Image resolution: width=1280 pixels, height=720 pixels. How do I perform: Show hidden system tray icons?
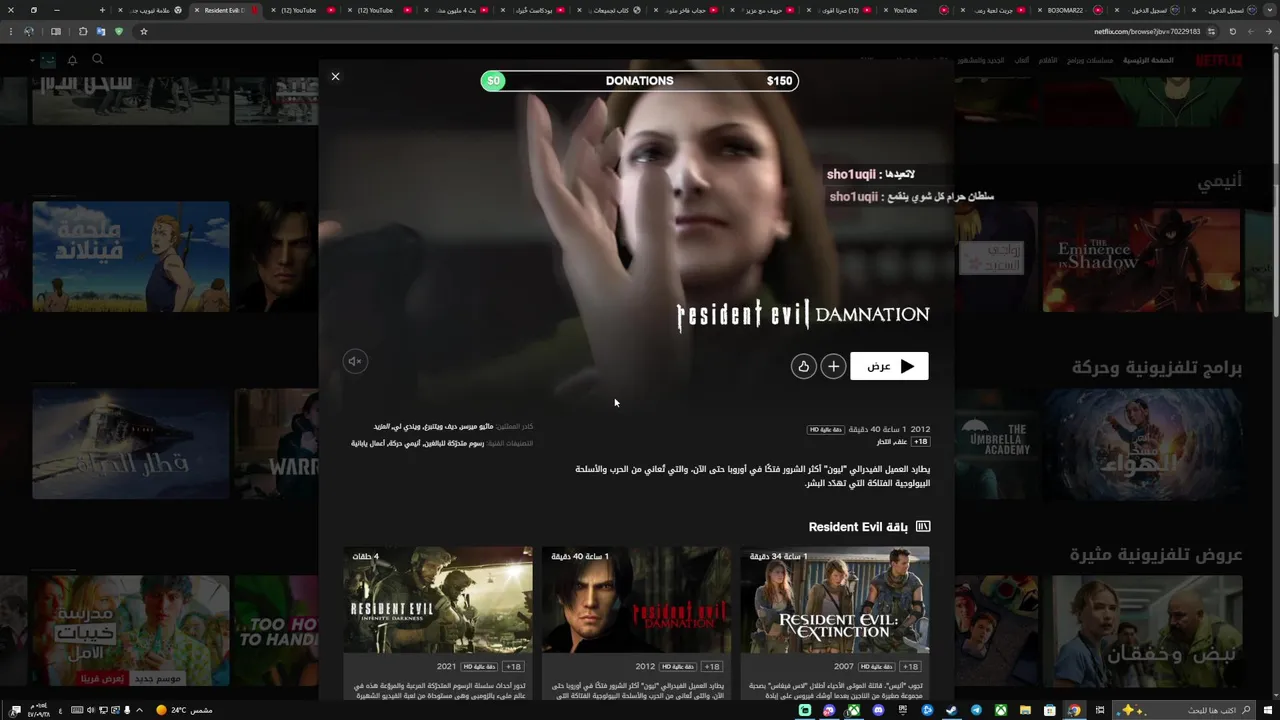139,710
